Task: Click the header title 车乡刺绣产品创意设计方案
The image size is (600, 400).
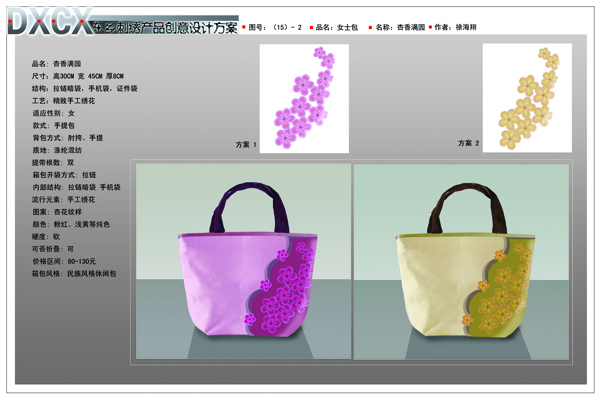Action: coord(164,27)
